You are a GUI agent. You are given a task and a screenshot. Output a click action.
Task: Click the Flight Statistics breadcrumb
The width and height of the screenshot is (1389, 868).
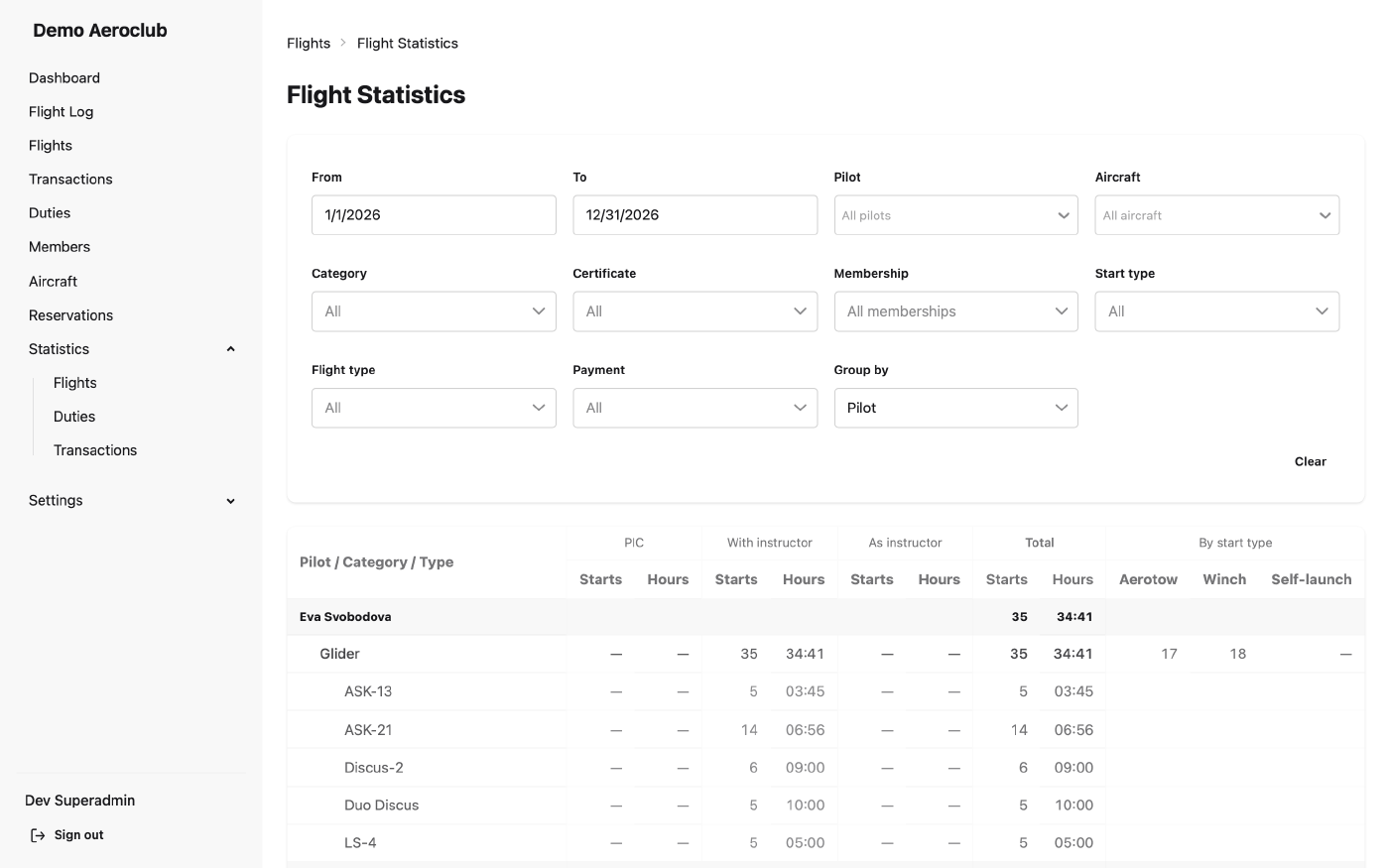[408, 44]
